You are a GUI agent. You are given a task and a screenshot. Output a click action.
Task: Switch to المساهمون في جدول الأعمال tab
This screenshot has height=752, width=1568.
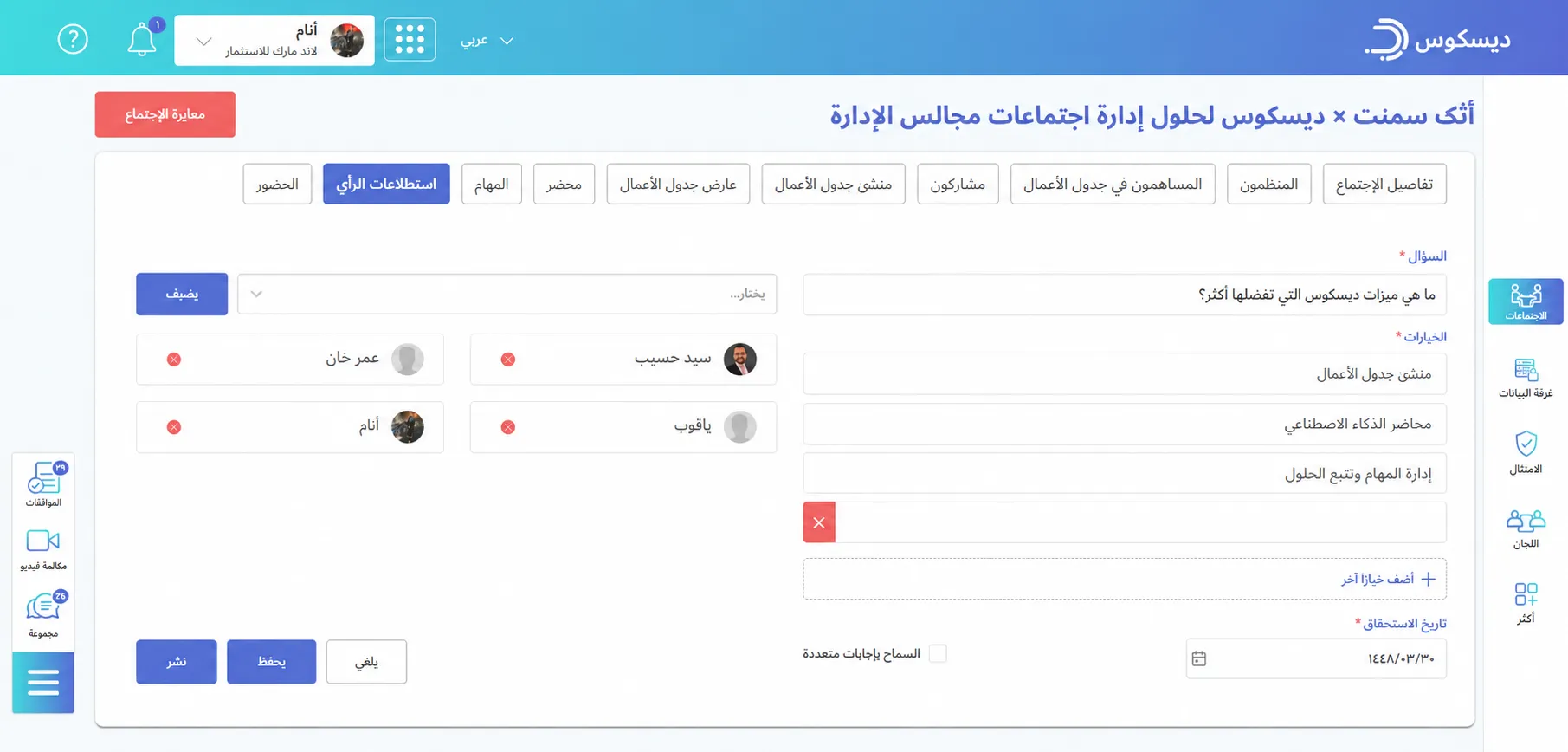1113,184
